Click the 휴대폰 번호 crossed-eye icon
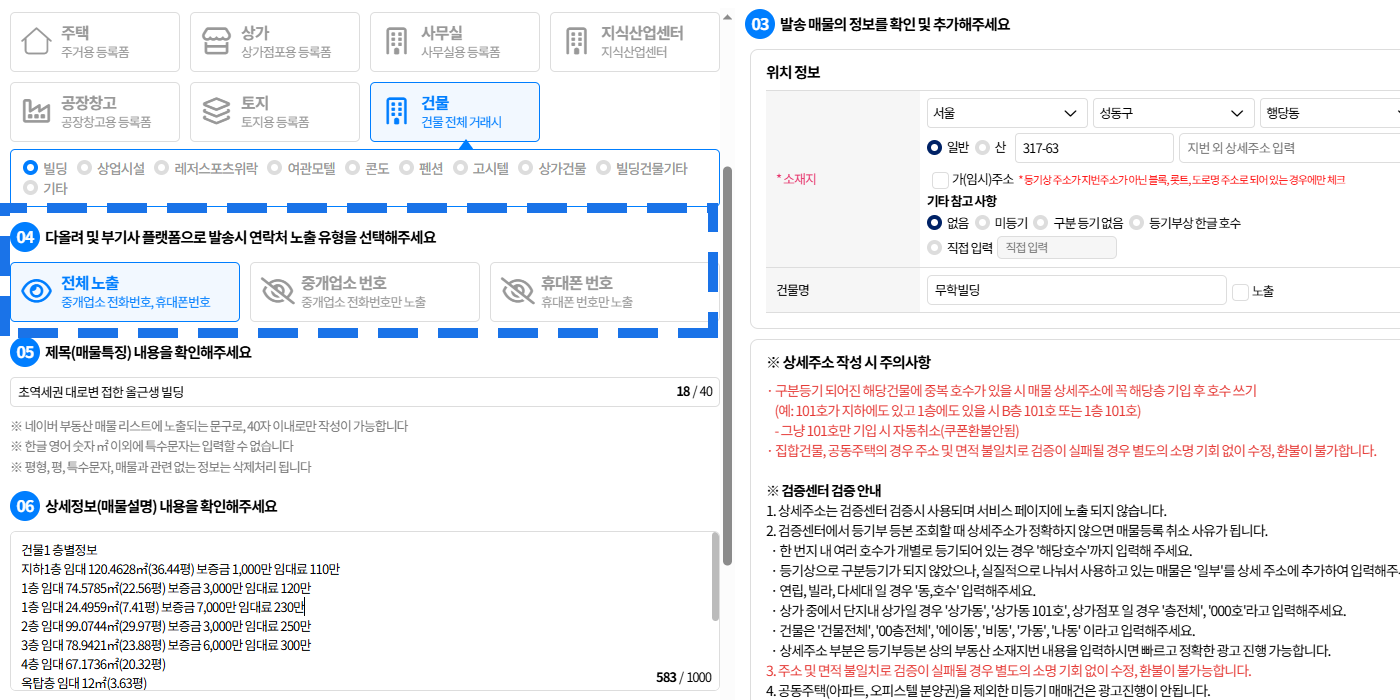 [517, 292]
